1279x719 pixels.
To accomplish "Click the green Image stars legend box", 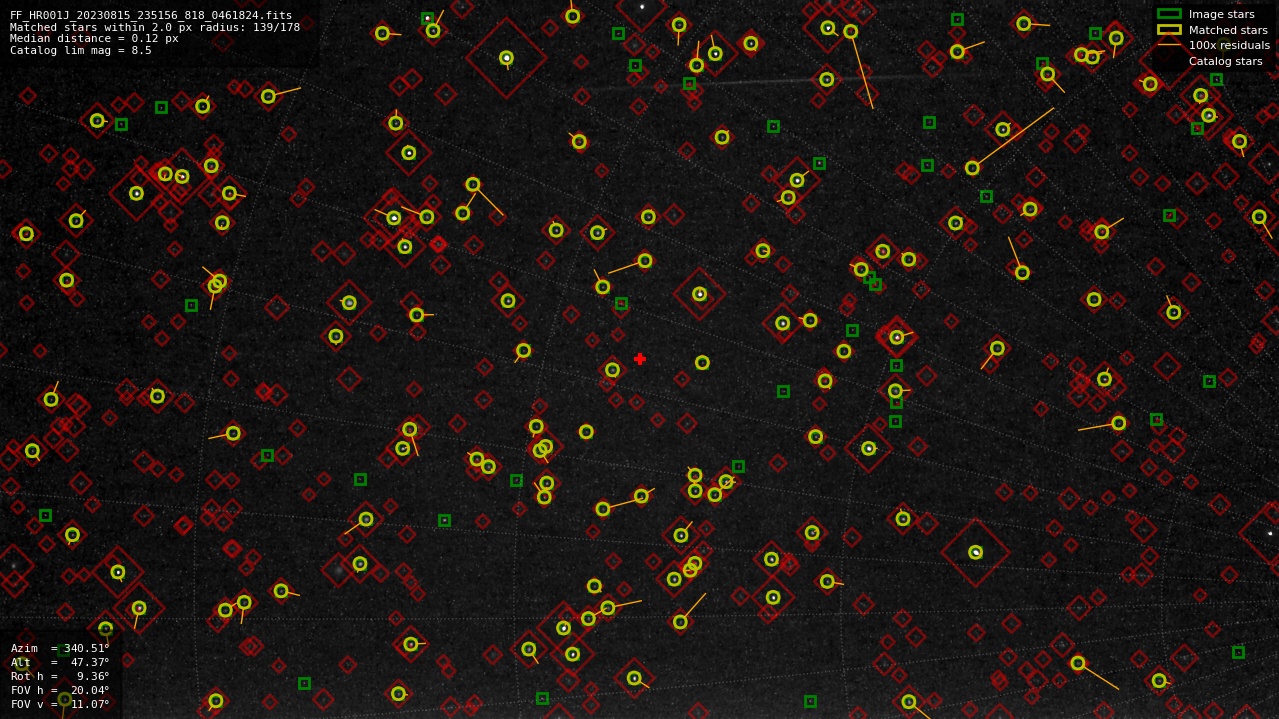I will [1169, 14].
